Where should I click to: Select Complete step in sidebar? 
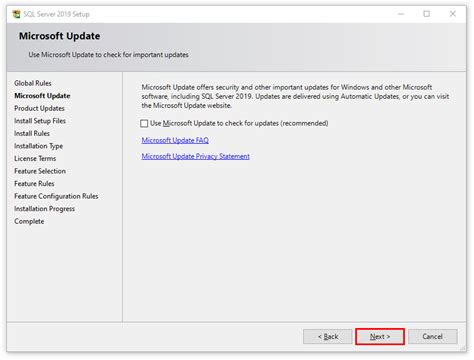29,221
